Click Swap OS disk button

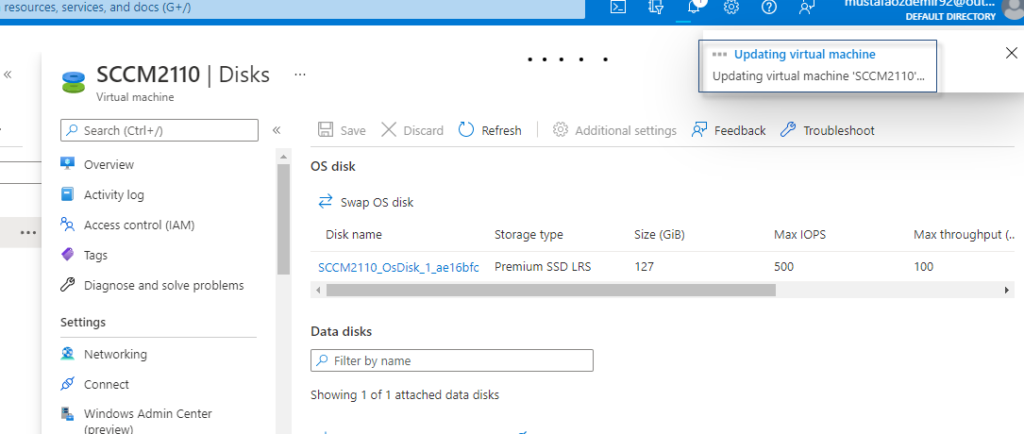[366, 202]
